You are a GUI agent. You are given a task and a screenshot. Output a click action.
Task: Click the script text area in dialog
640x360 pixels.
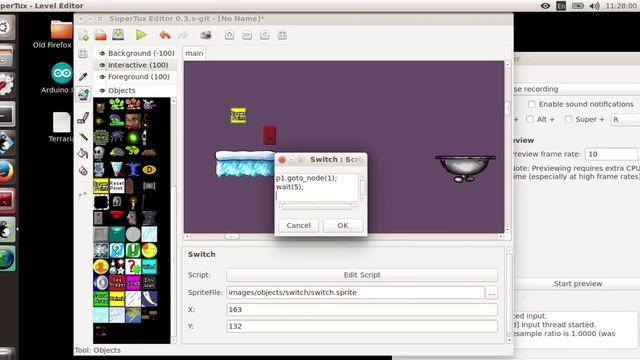[317, 187]
